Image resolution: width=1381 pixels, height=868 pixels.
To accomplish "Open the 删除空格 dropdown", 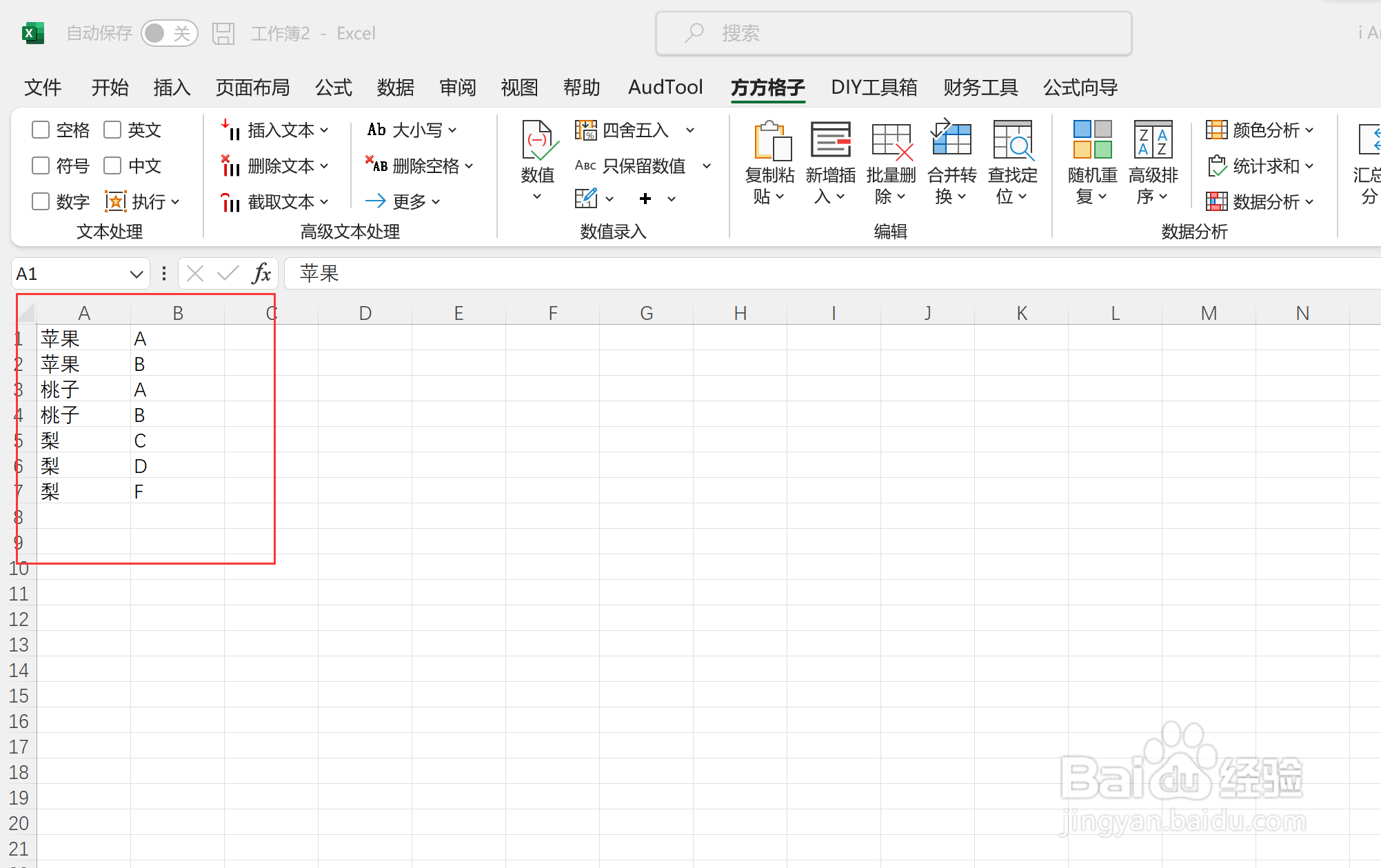I will coord(420,165).
